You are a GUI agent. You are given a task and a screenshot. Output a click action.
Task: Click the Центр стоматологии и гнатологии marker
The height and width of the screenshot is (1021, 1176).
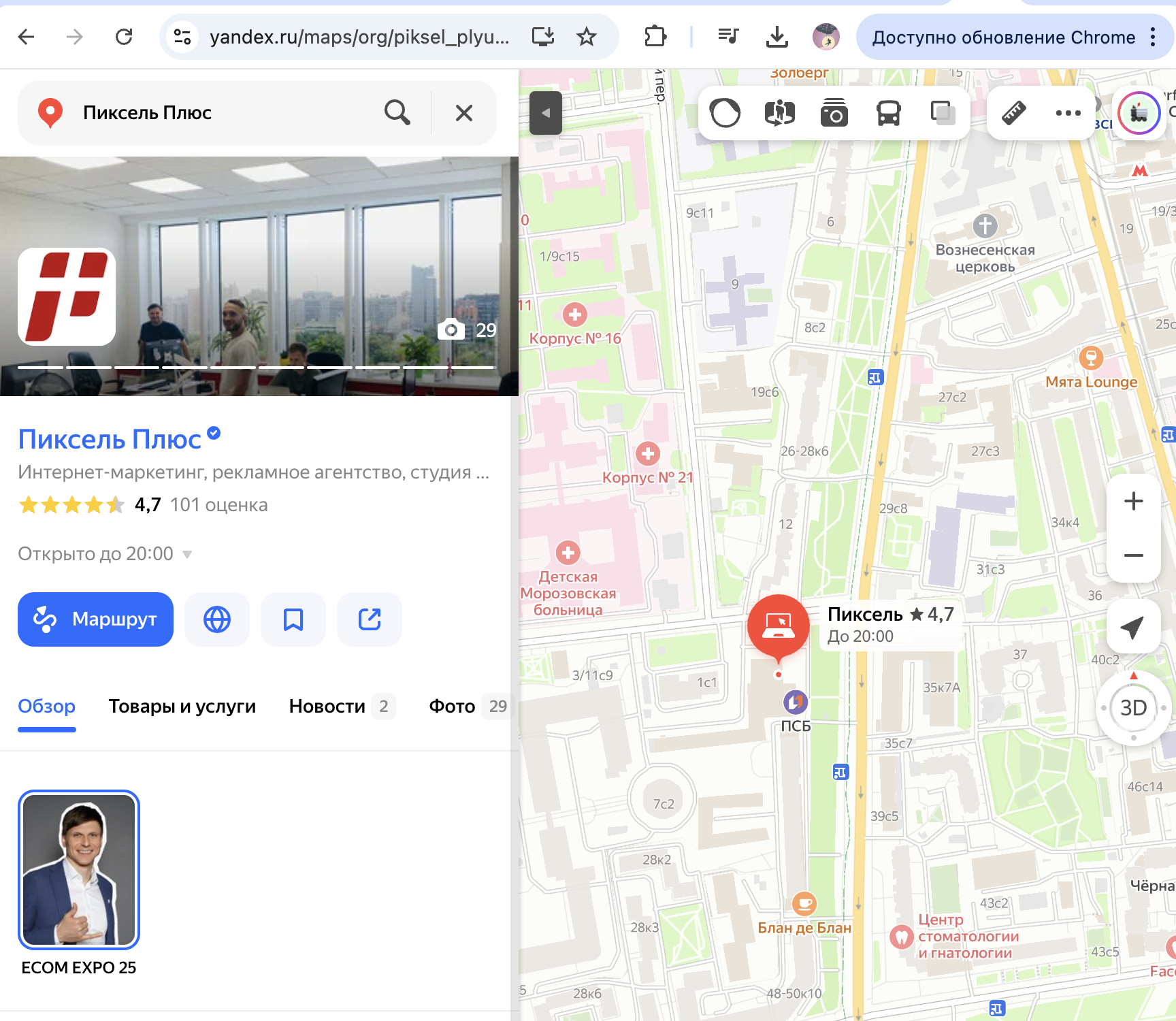902,937
